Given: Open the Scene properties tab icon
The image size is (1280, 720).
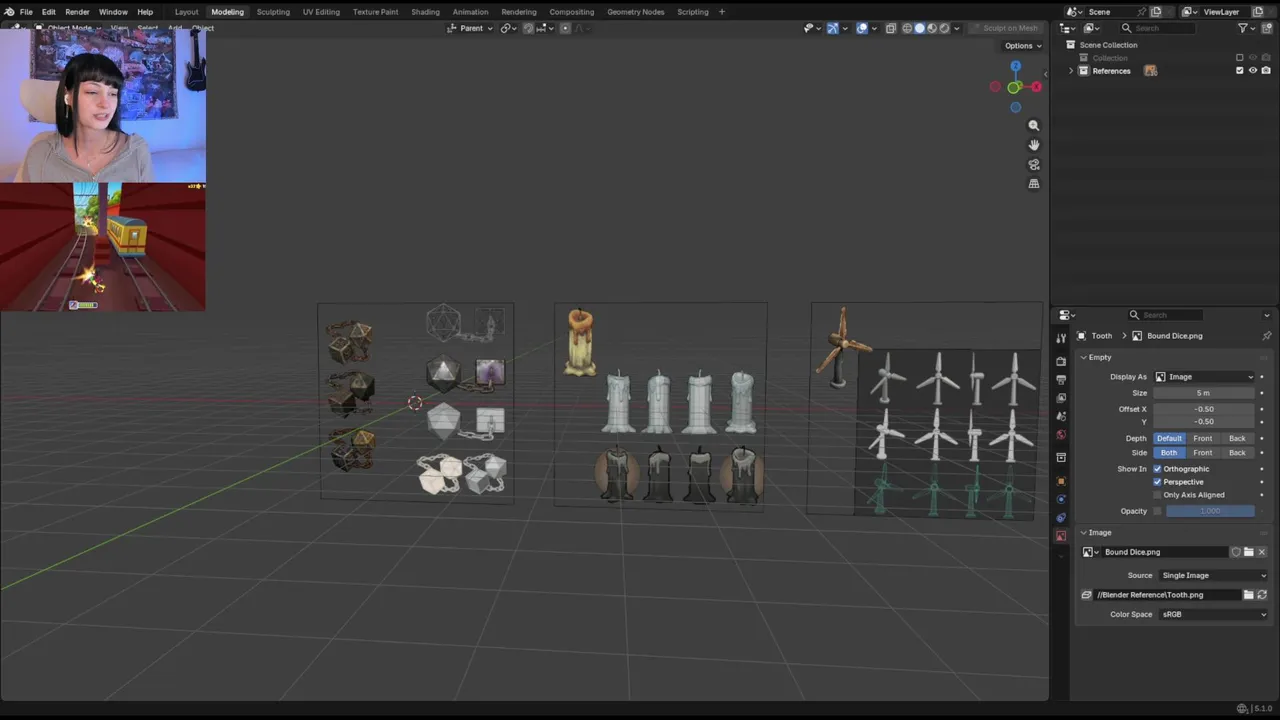Looking at the screenshot, I should coord(1061,416).
